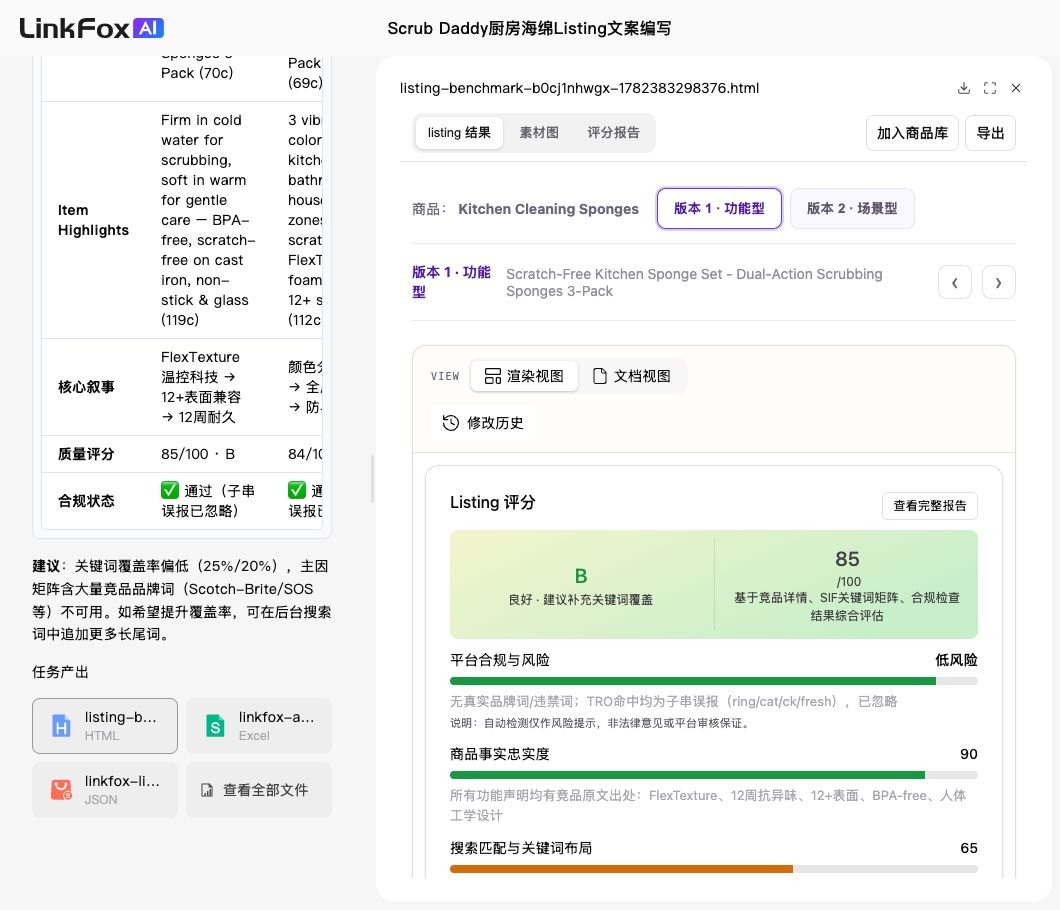Click the Kitchen Cleaning Sponges product name
This screenshot has width=1060, height=910.
[x=548, y=209]
